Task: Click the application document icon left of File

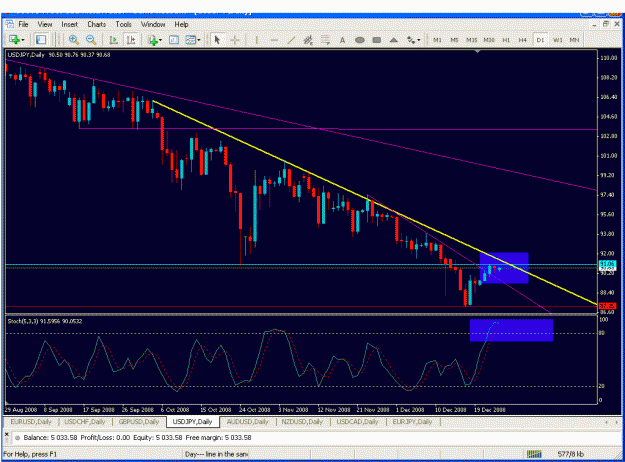Action: tap(10, 24)
